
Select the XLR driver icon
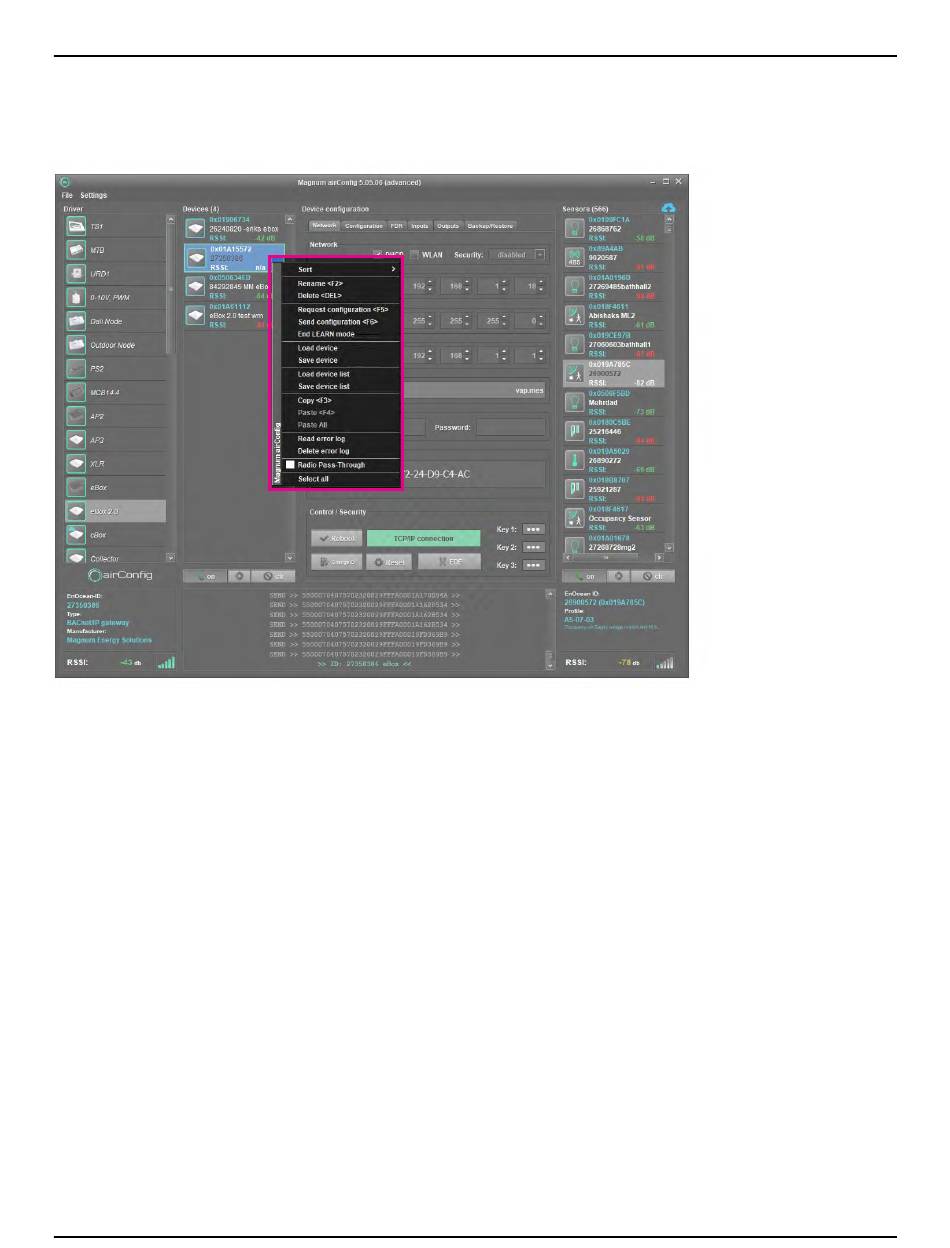pos(77,464)
